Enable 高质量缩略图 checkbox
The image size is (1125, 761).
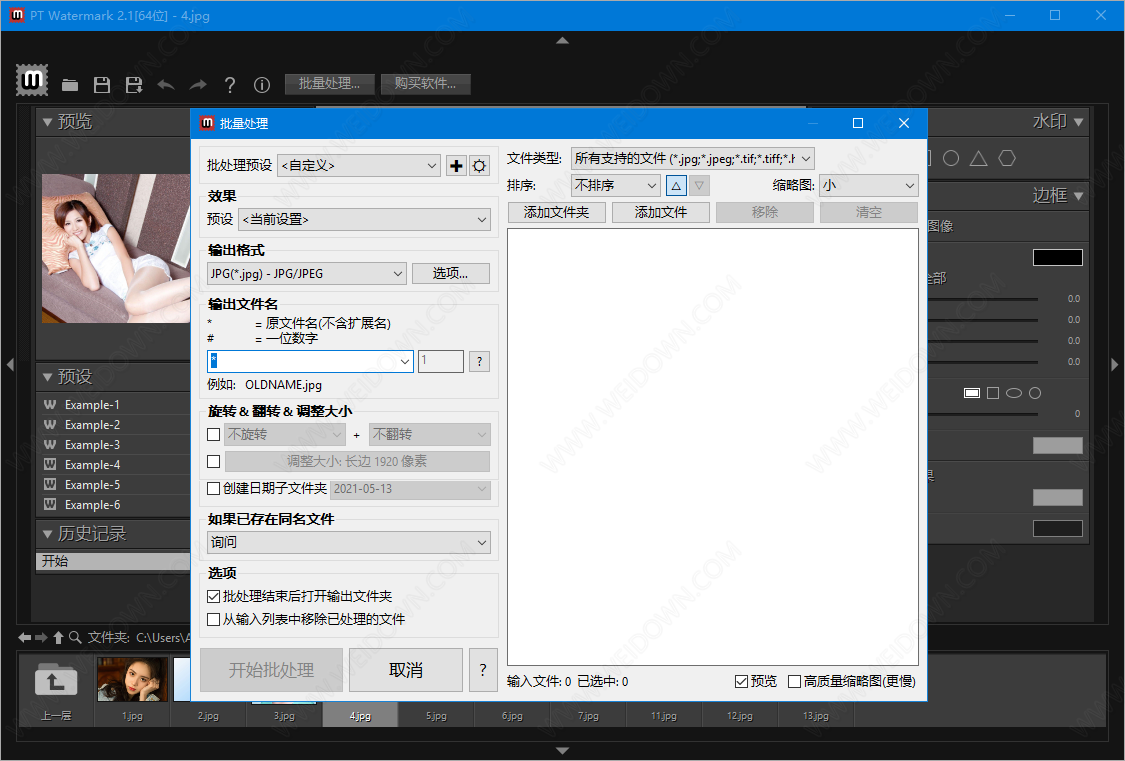tap(794, 682)
